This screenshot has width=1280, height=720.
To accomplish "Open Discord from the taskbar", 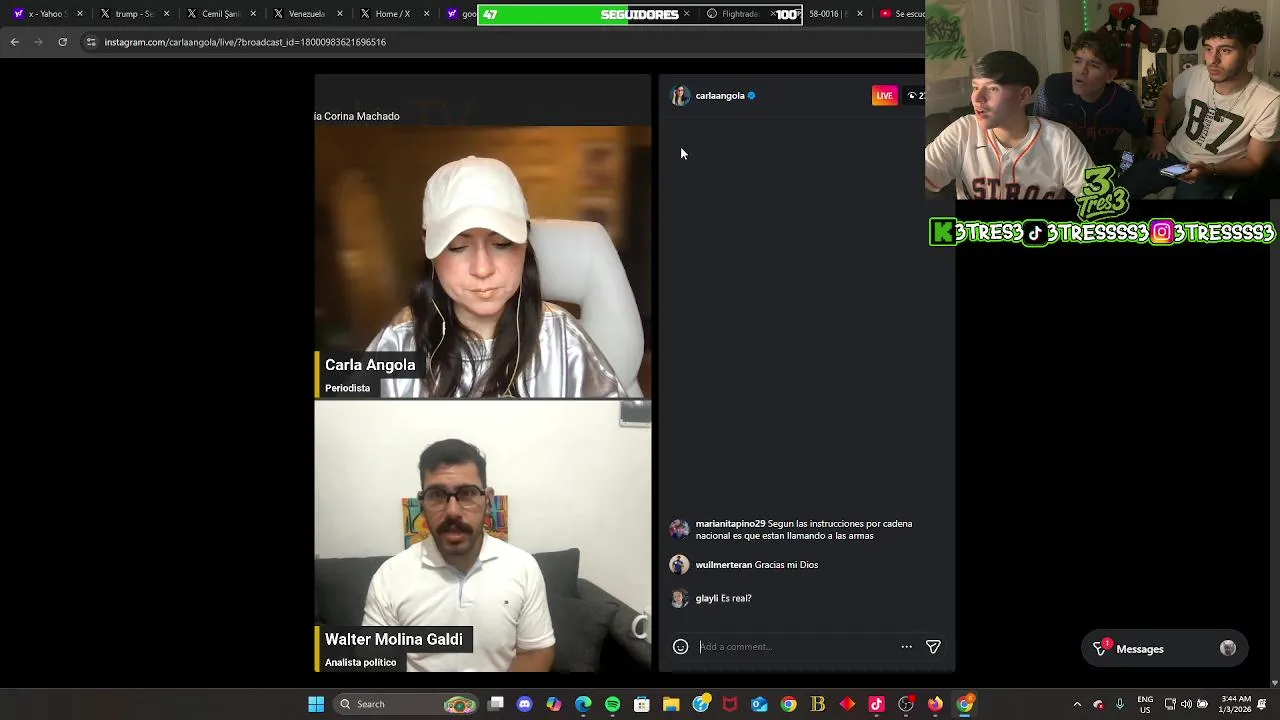I will 524,704.
